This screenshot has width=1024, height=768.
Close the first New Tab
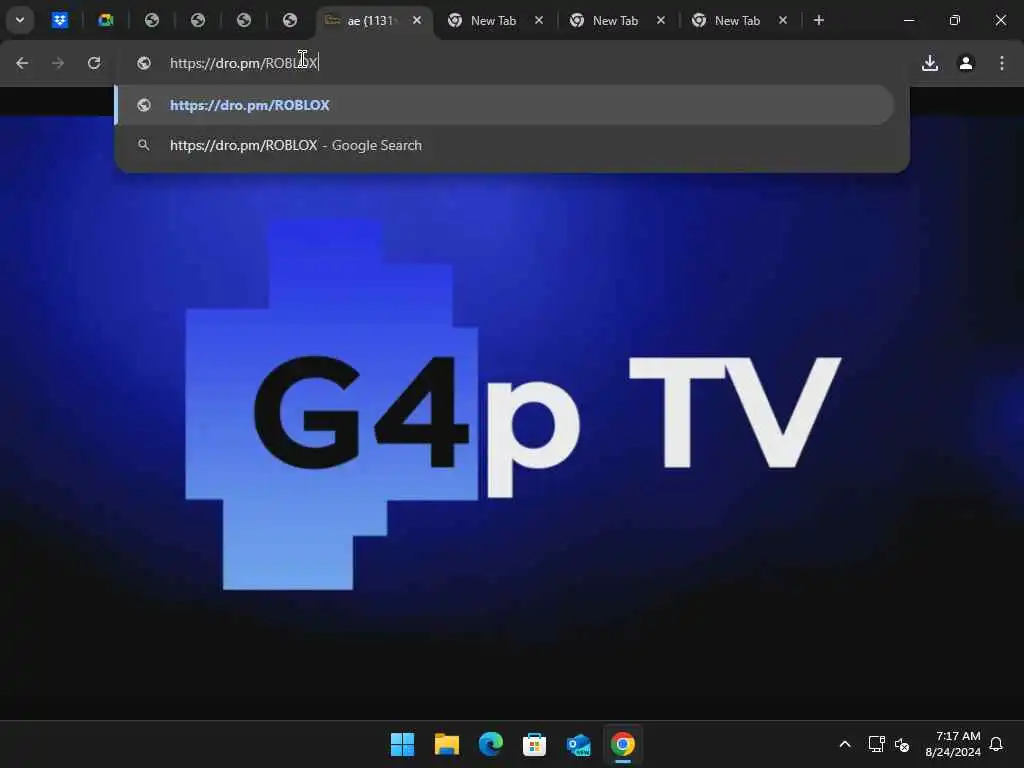(539, 20)
